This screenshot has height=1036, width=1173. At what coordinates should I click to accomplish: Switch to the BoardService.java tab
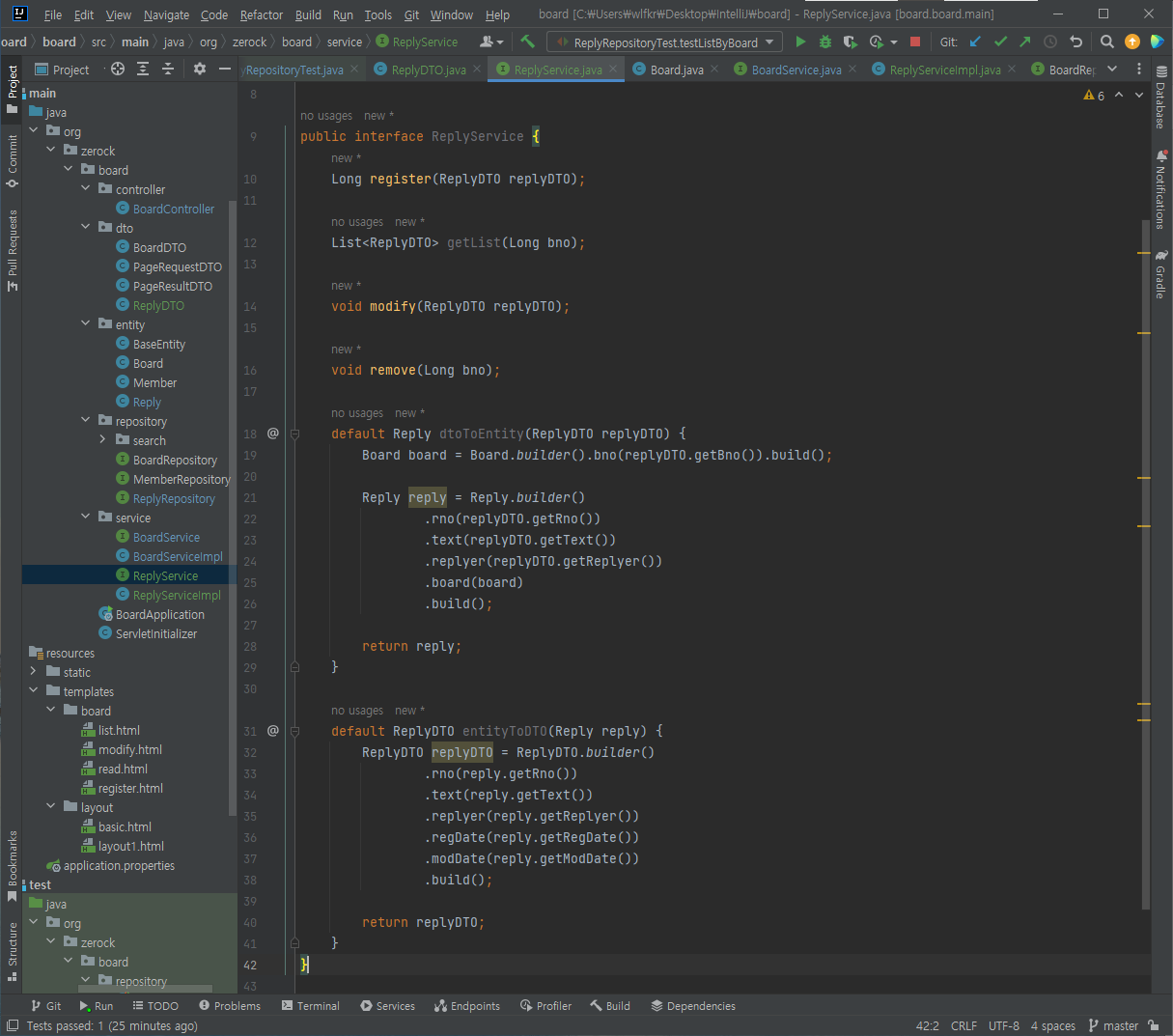(796, 70)
